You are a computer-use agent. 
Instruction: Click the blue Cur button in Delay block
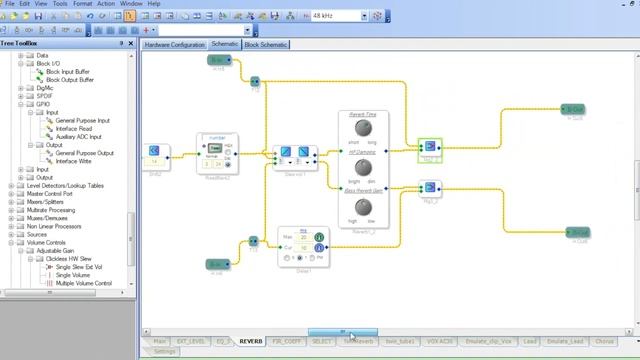(319, 248)
